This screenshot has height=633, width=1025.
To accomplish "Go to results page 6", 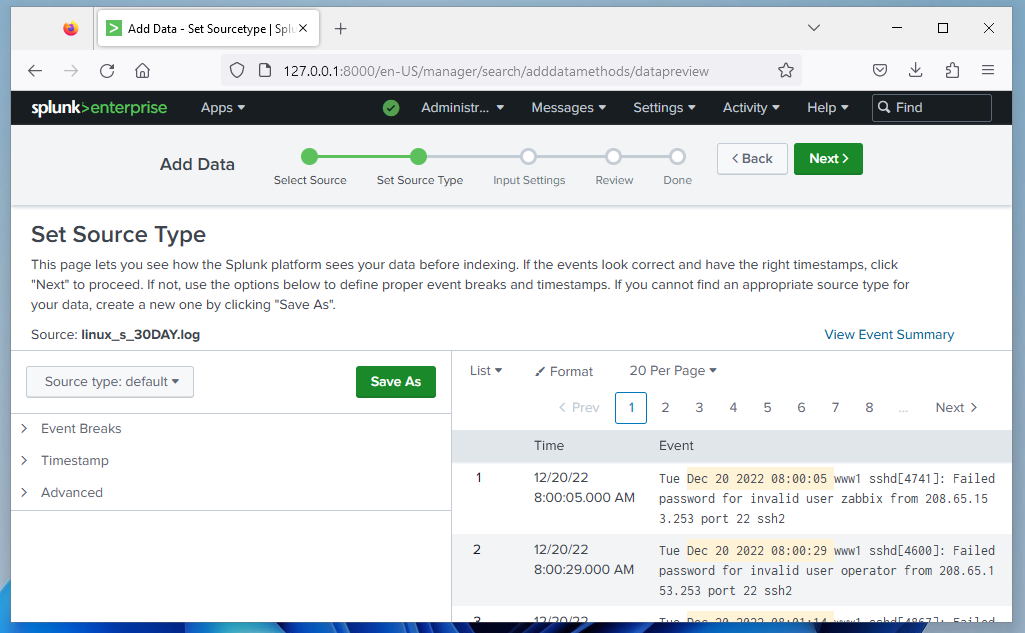I will (x=801, y=408).
